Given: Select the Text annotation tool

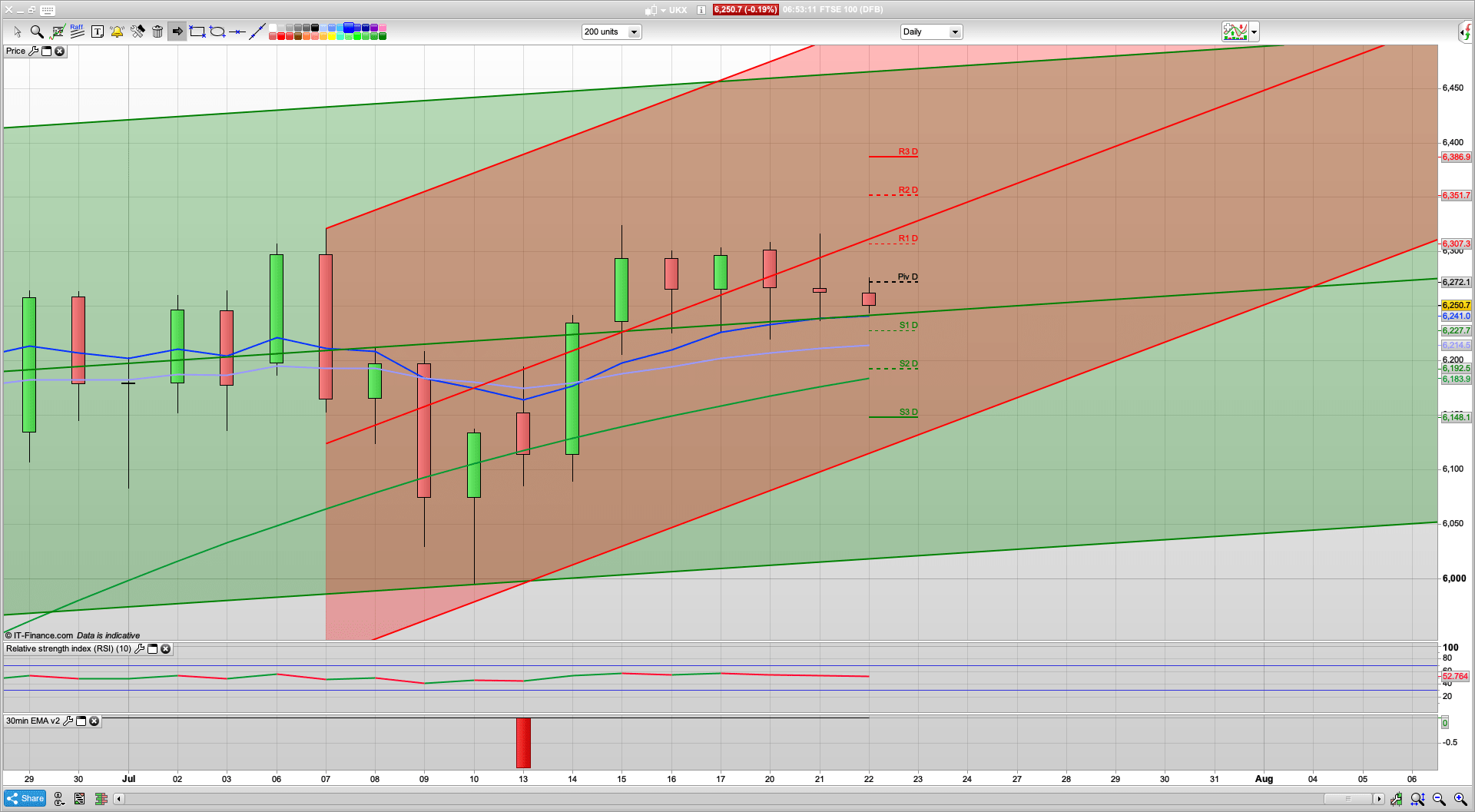Looking at the screenshot, I should click(98, 31).
